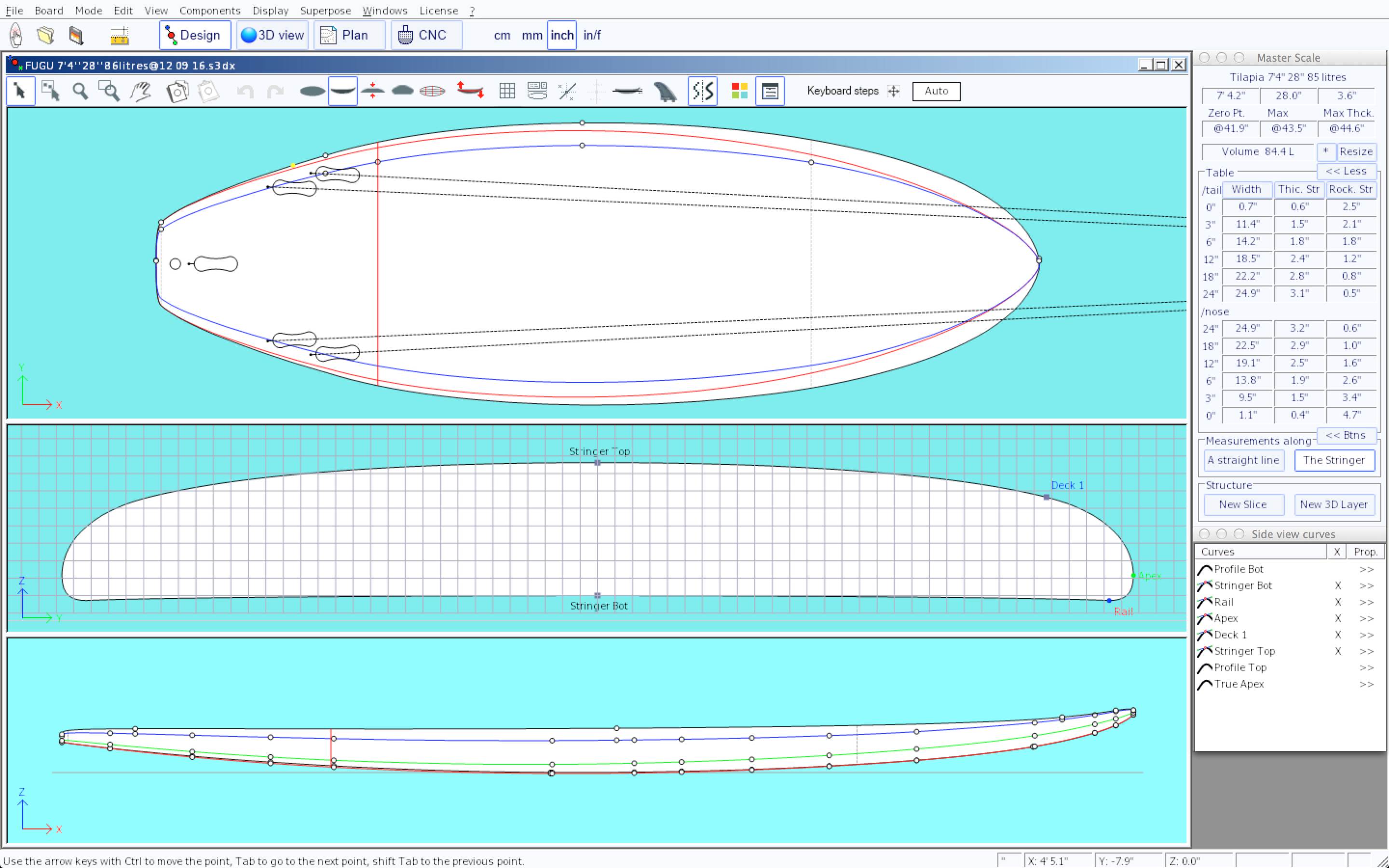Click the colored squares display icon

739,91
